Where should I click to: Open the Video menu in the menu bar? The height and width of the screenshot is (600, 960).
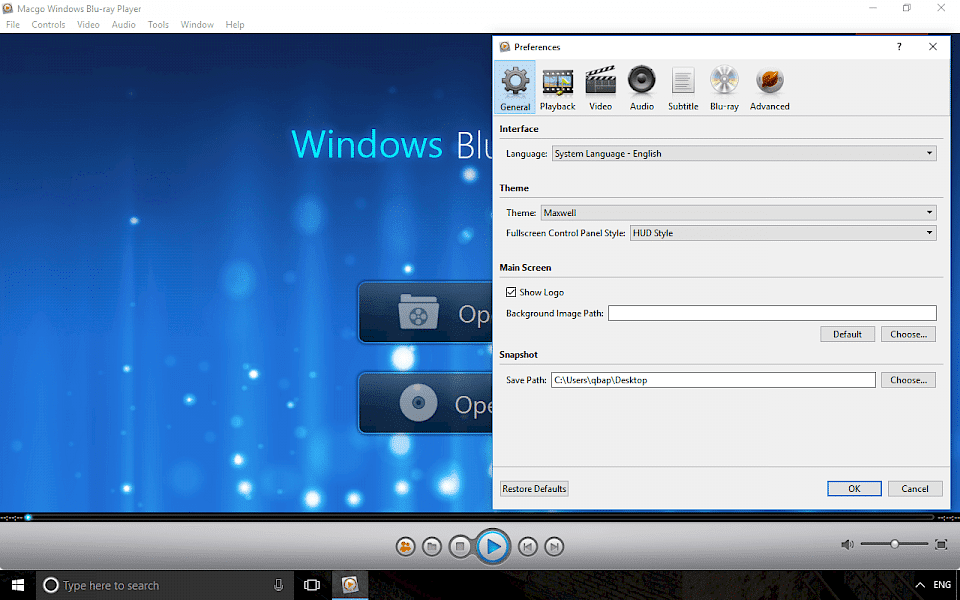88,24
